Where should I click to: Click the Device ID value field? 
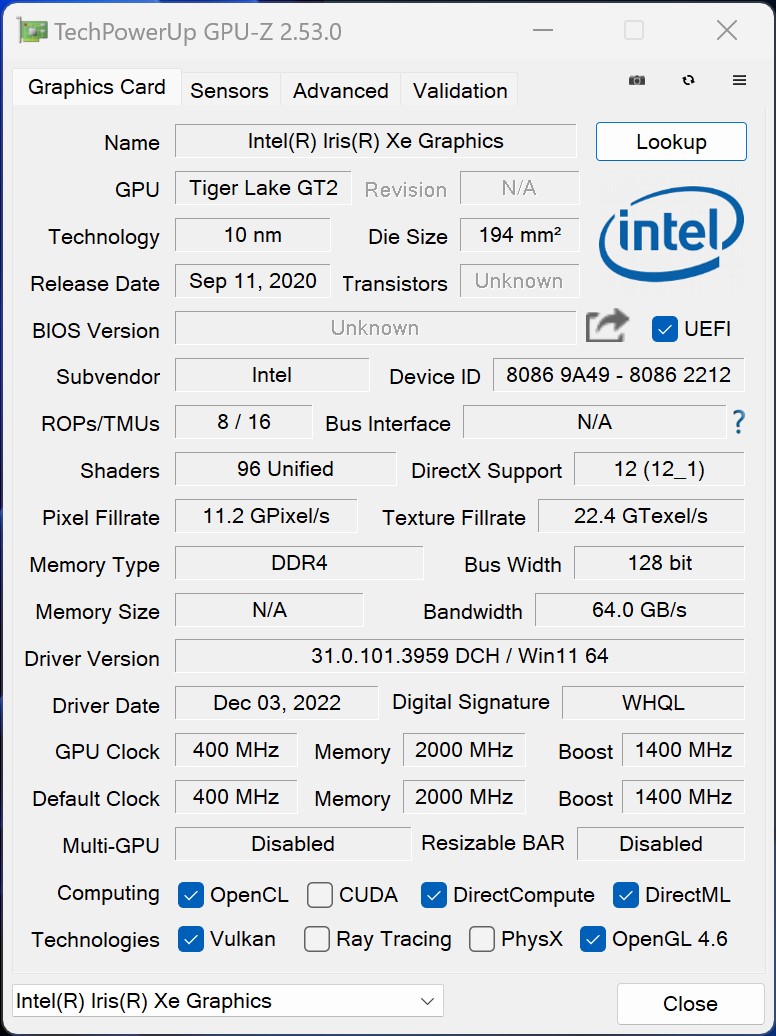[618, 376]
